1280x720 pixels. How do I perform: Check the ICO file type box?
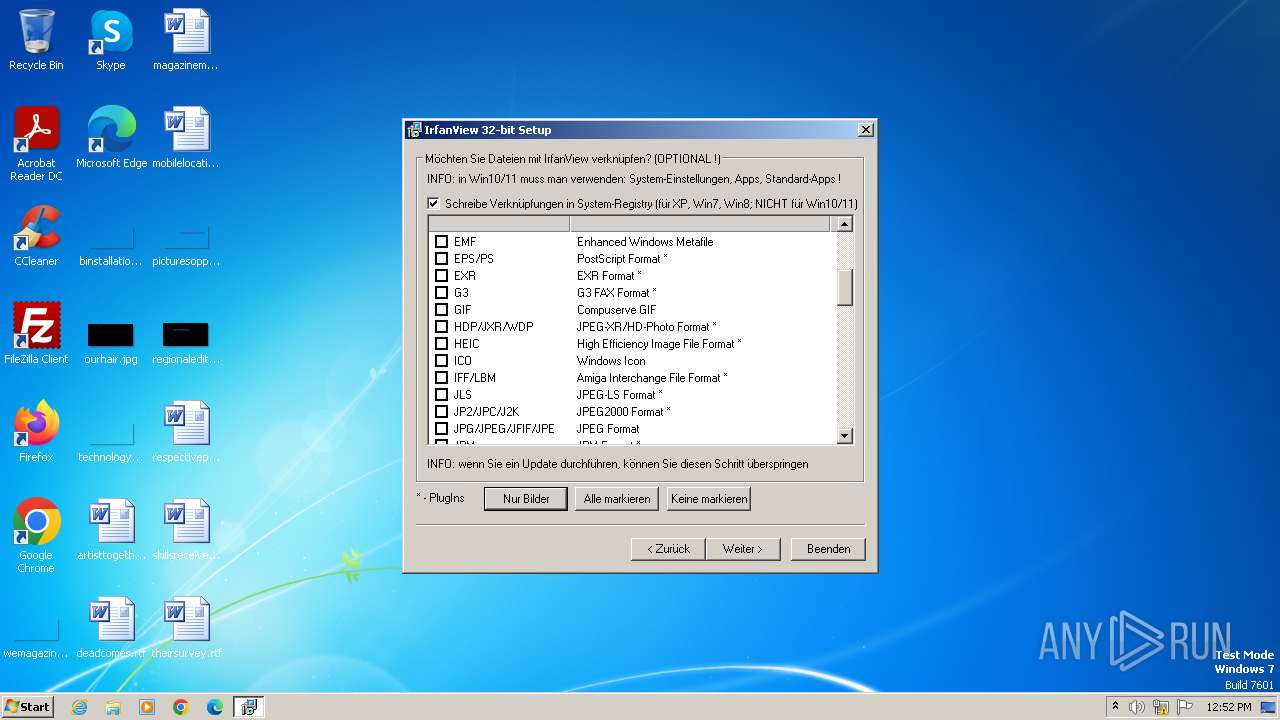coord(441,361)
